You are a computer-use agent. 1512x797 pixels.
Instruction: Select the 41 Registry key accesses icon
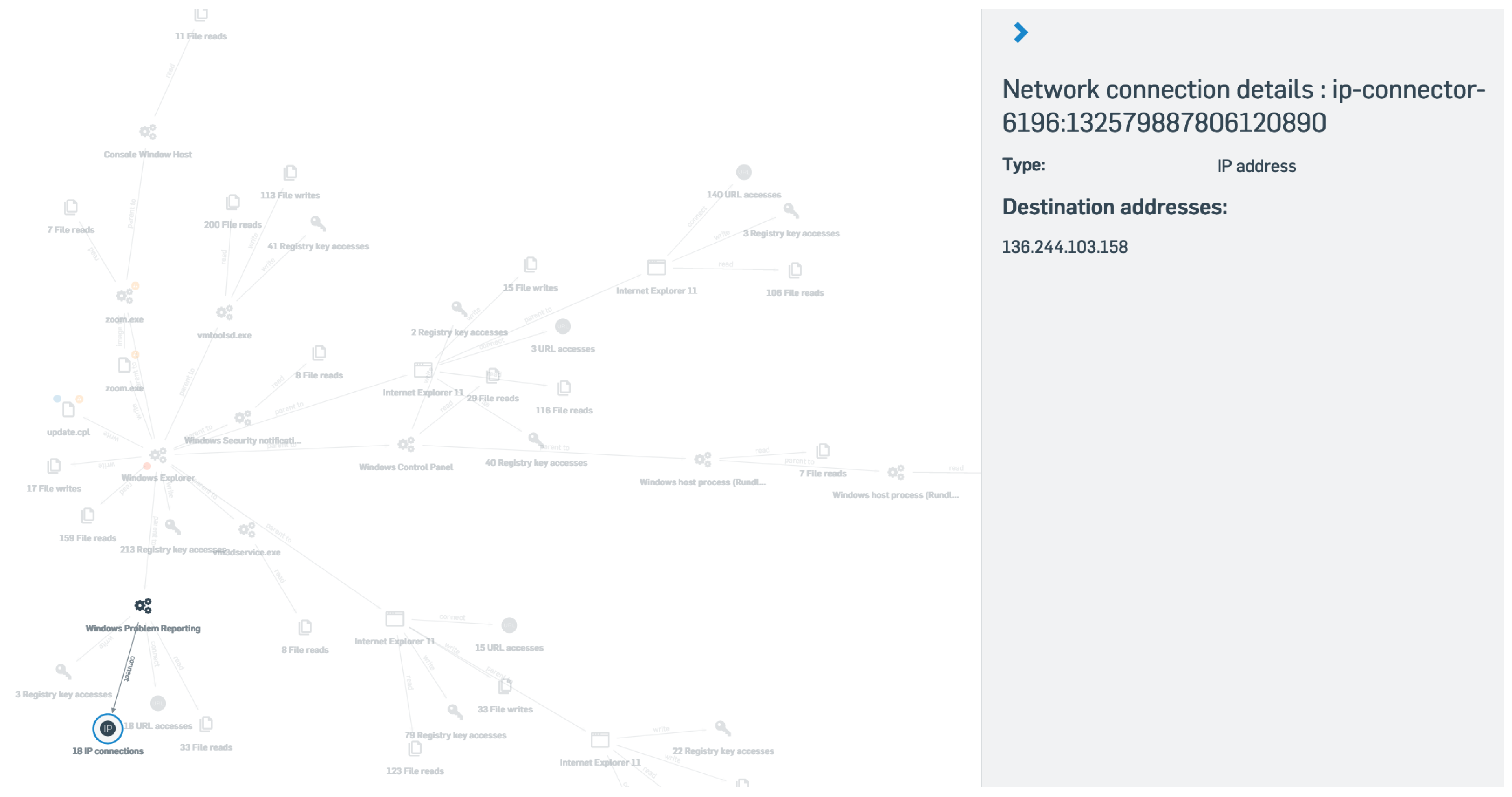pos(317,223)
